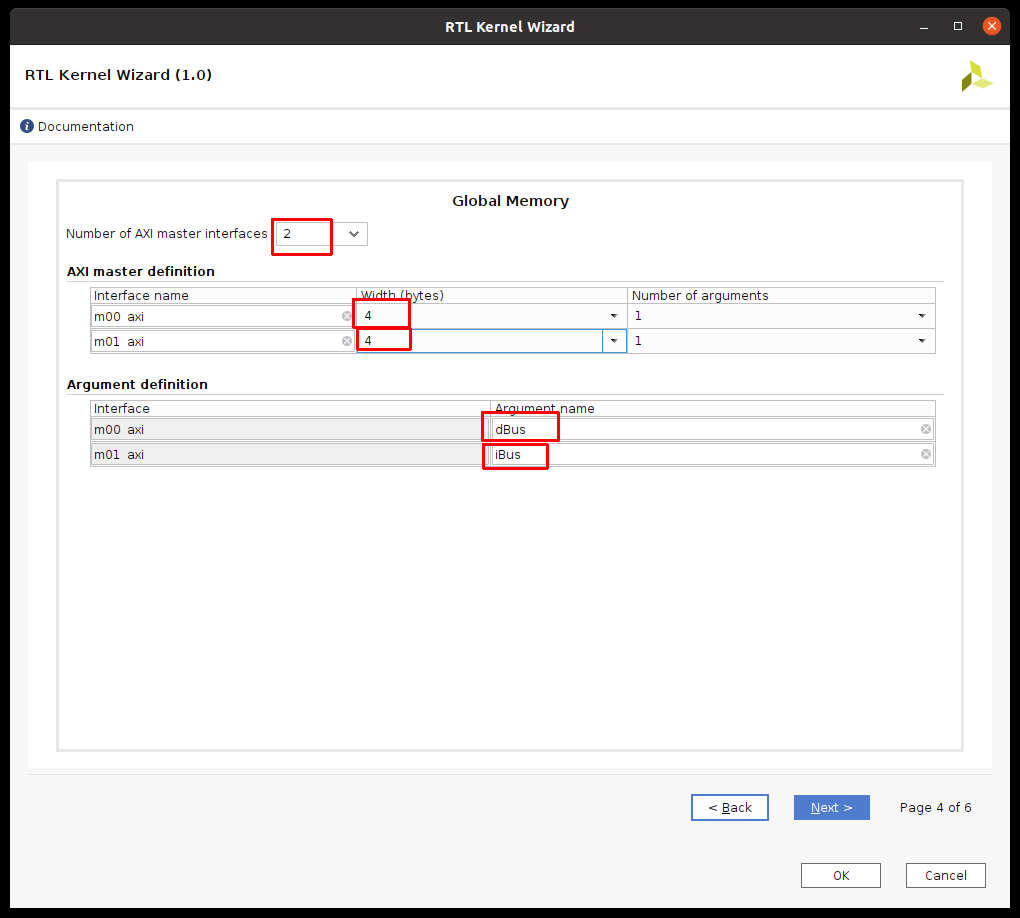Click the Interface column header

point(290,409)
